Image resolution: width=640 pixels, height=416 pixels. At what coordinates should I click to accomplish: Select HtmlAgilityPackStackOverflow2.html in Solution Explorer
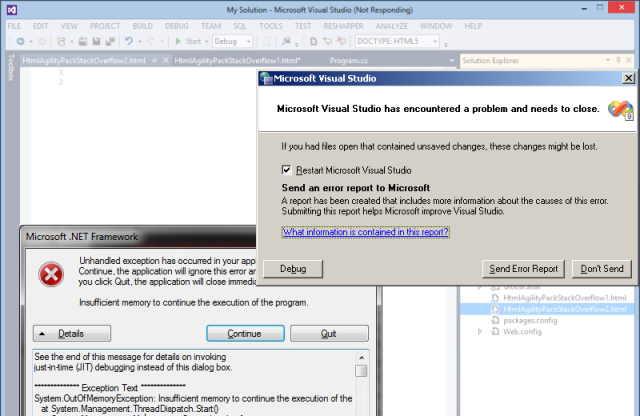point(564,309)
